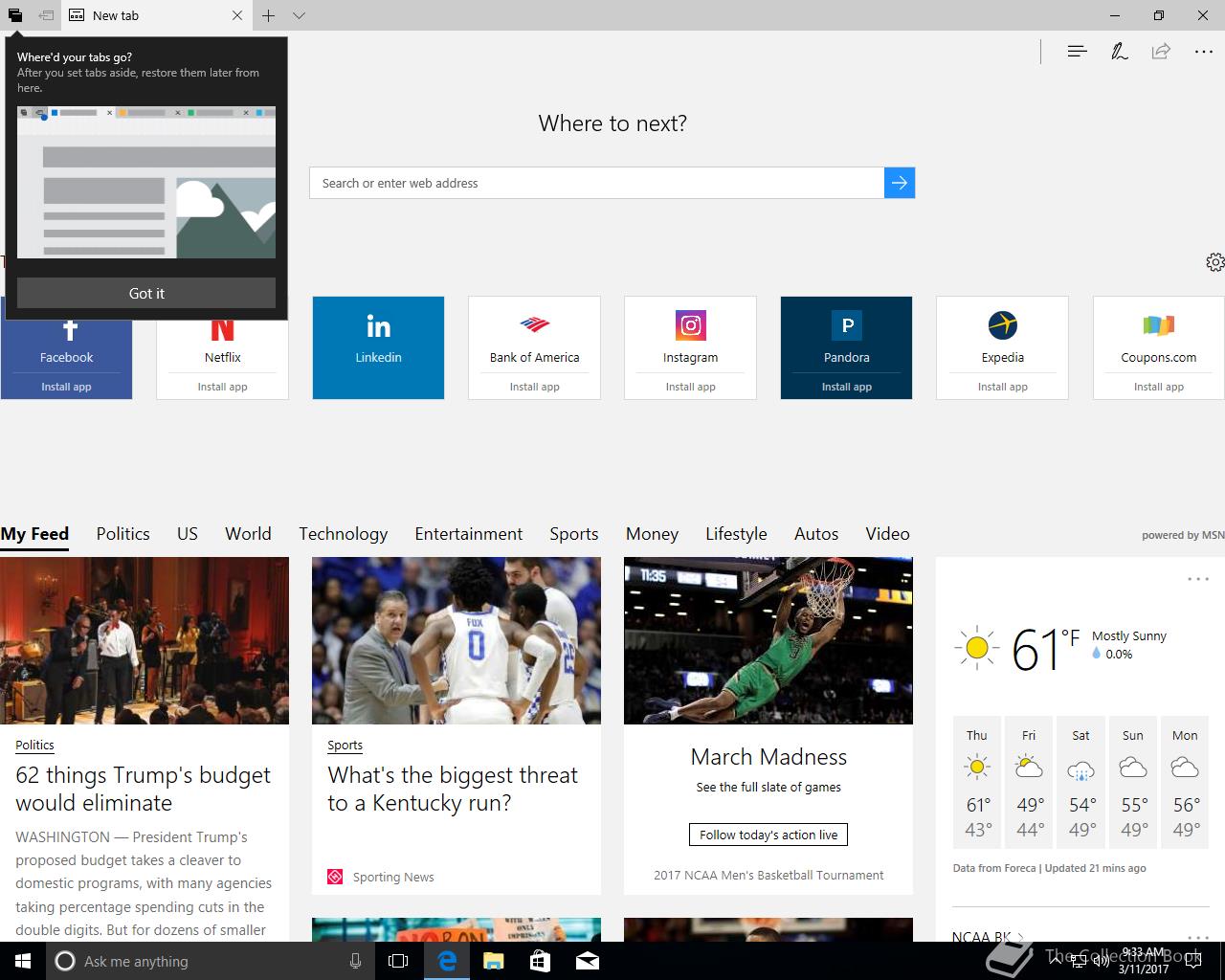Click Install app under Pandora

[x=847, y=387]
